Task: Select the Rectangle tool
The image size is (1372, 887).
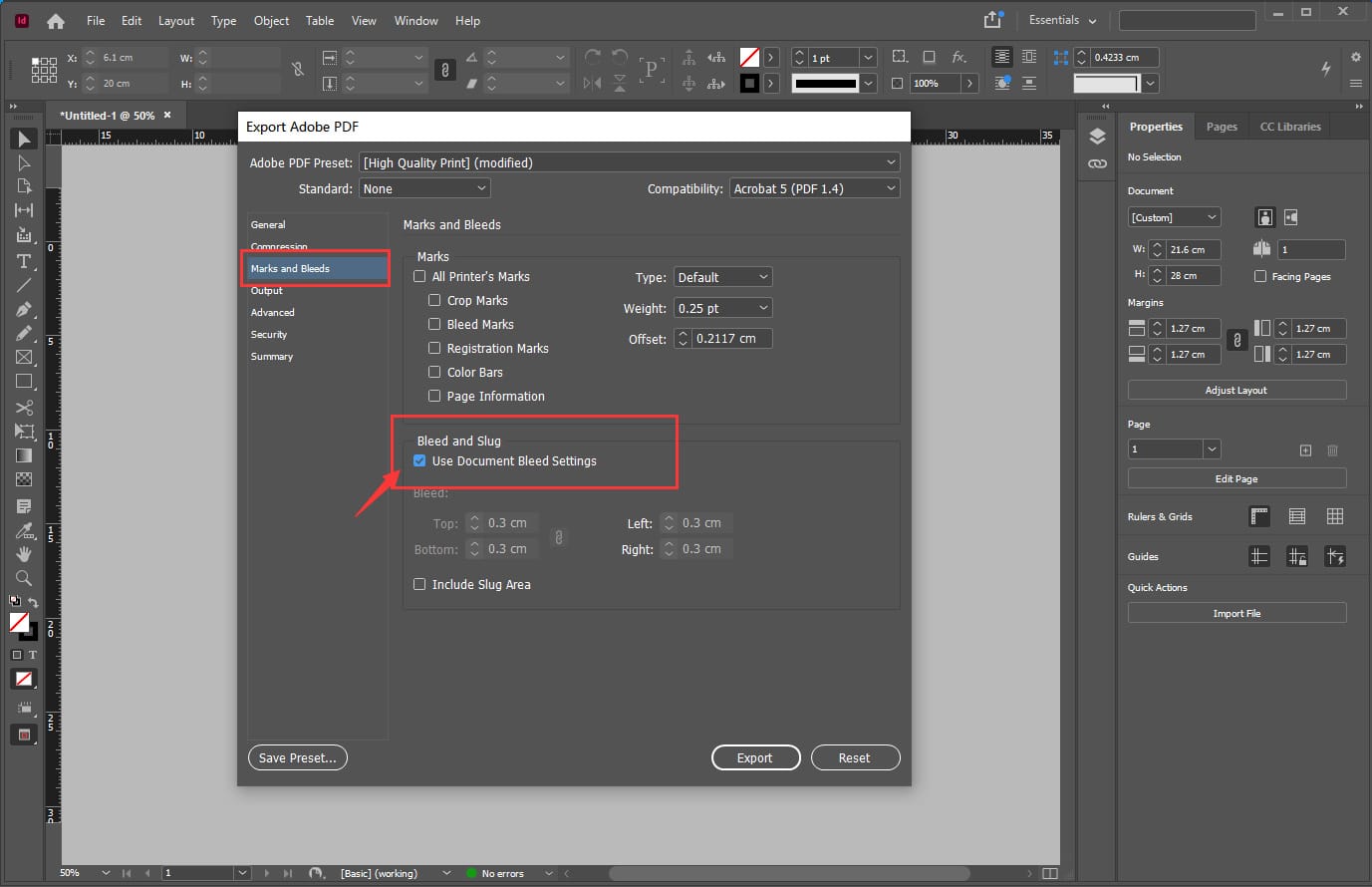Action: point(24,381)
